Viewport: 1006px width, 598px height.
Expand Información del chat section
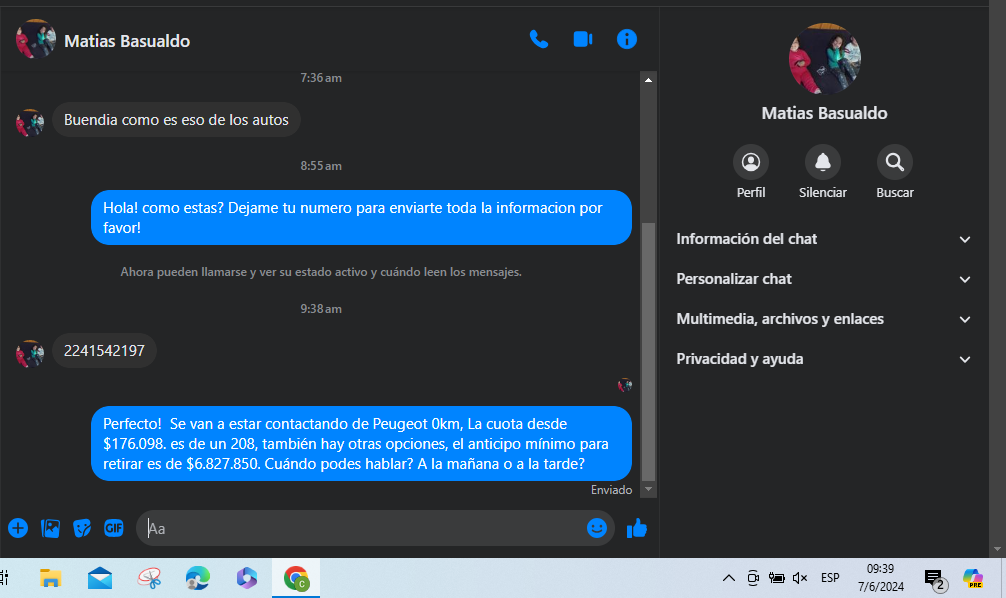point(823,239)
